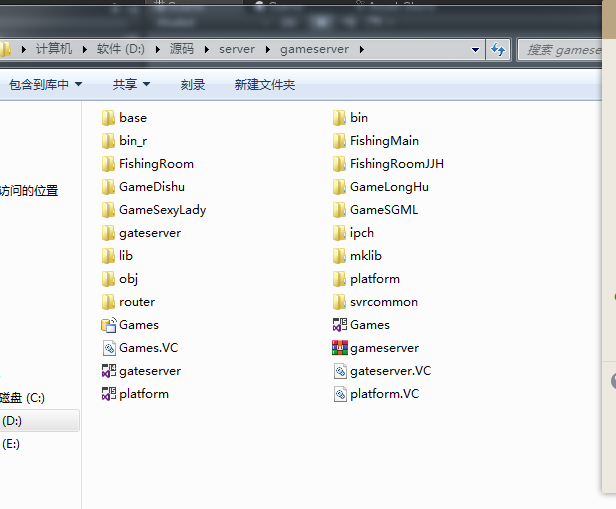The image size is (616, 509).
Task: Open the GameLongHu folder icon
Action: (x=340, y=187)
